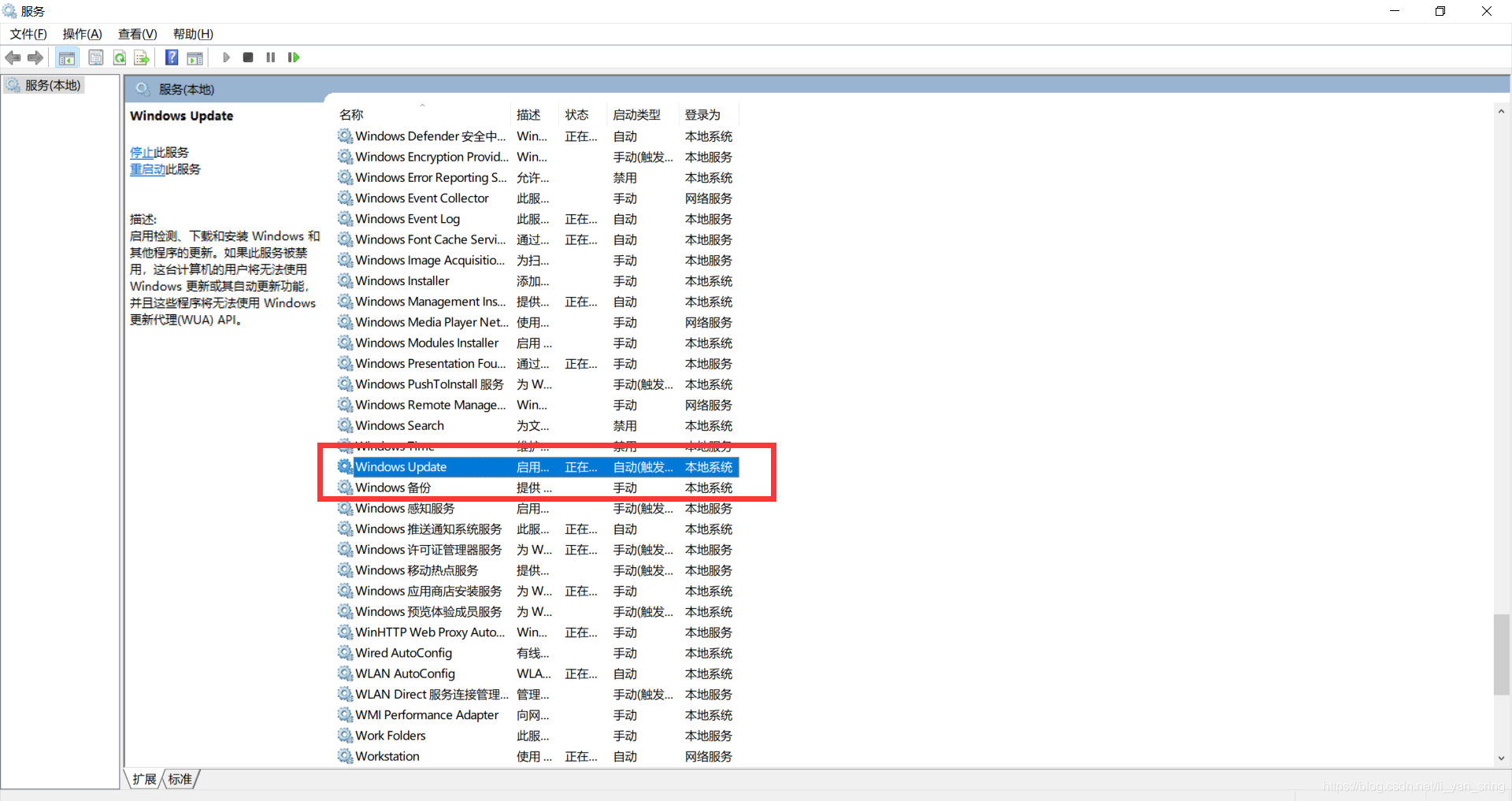Viewport: 1512px width, 801px height.
Task: Click gear icon of Wired AutoConfig row
Action: [x=345, y=653]
